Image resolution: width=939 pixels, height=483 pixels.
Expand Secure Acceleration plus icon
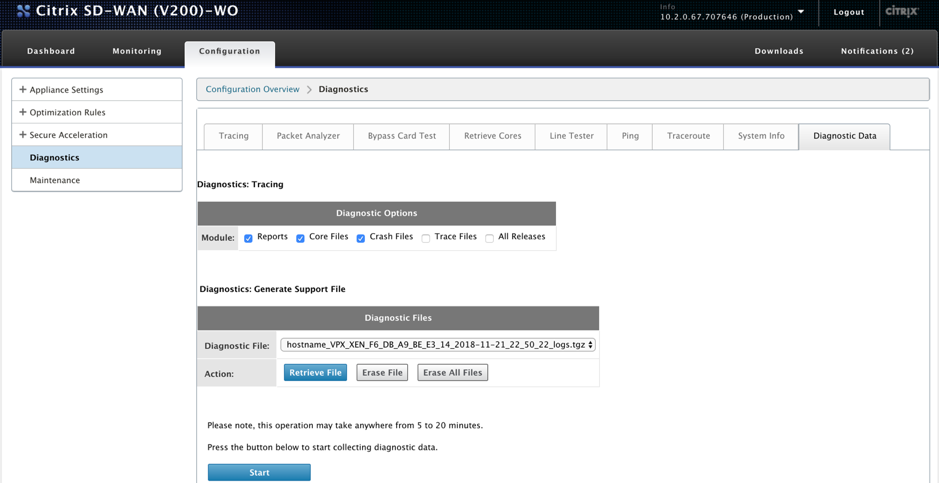23,135
